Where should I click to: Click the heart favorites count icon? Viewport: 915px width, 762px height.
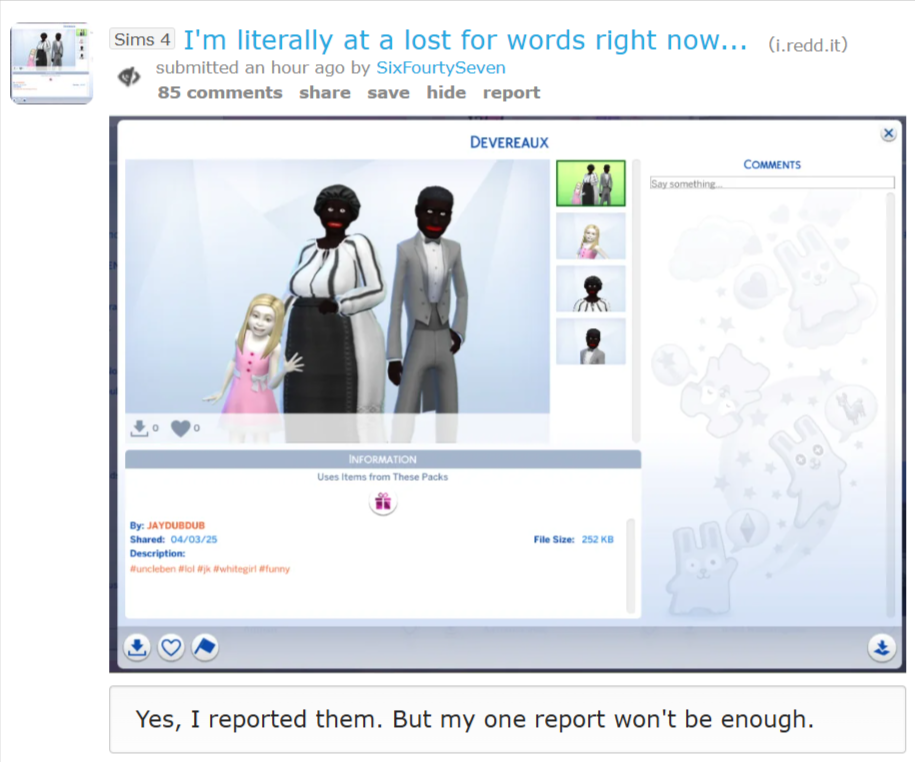click(181, 428)
